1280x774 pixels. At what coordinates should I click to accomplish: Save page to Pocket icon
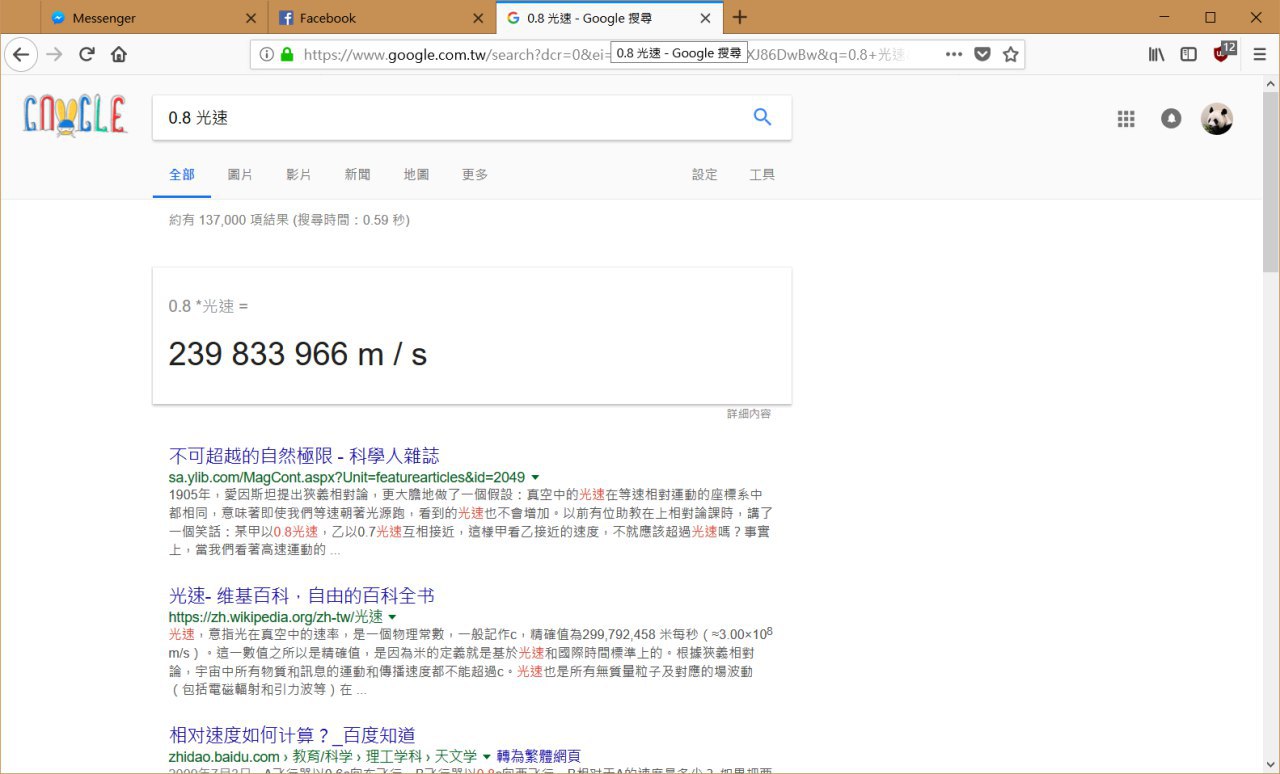(982, 54)
